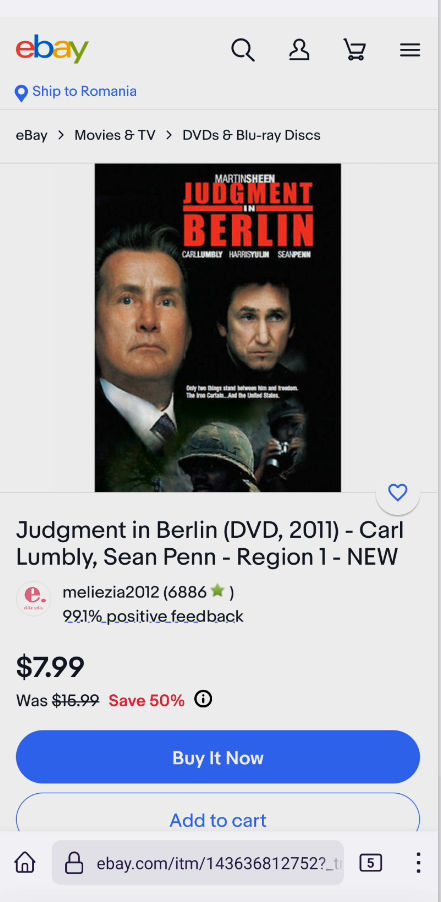The image size is (441, 902).
Task: Open Movies & TV breadcrumb category
Action: (x=115, y=135)
